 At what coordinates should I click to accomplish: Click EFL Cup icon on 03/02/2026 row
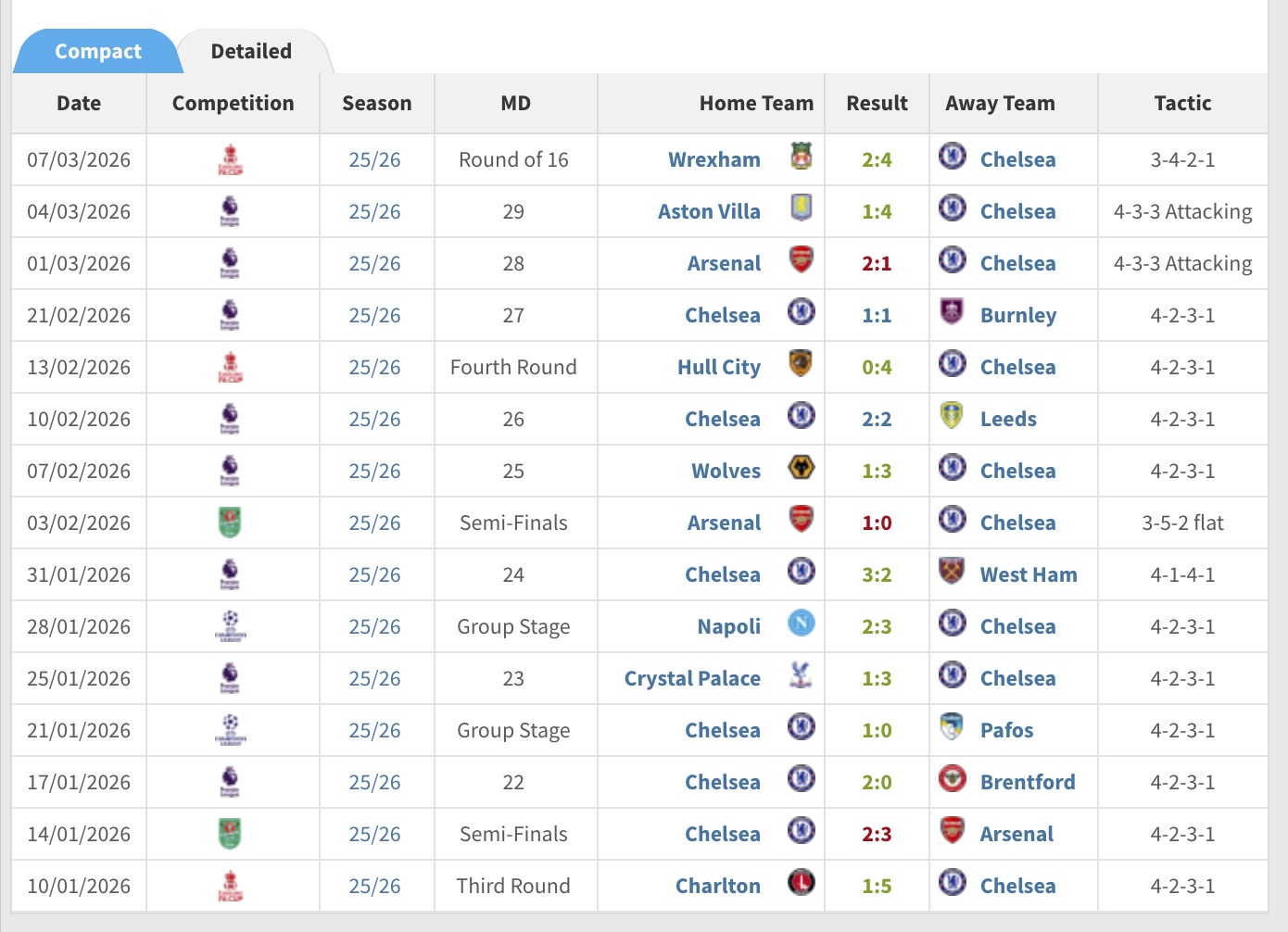pyautogui.click(x=231, y=523)
